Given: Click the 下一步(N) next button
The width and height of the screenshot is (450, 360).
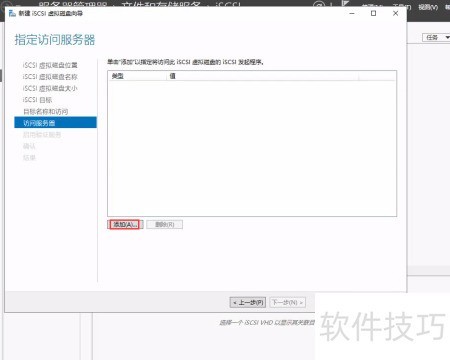Looking at the screenshot, I should point(287,303).
